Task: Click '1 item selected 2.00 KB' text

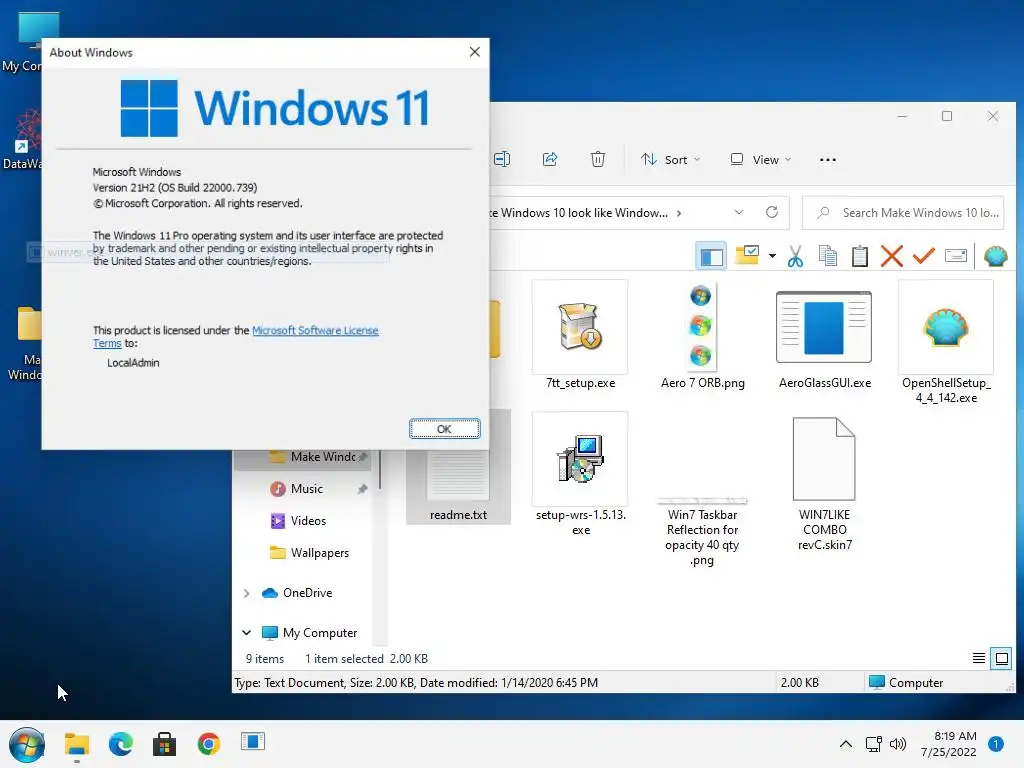Action: click(x=366, y=659)
